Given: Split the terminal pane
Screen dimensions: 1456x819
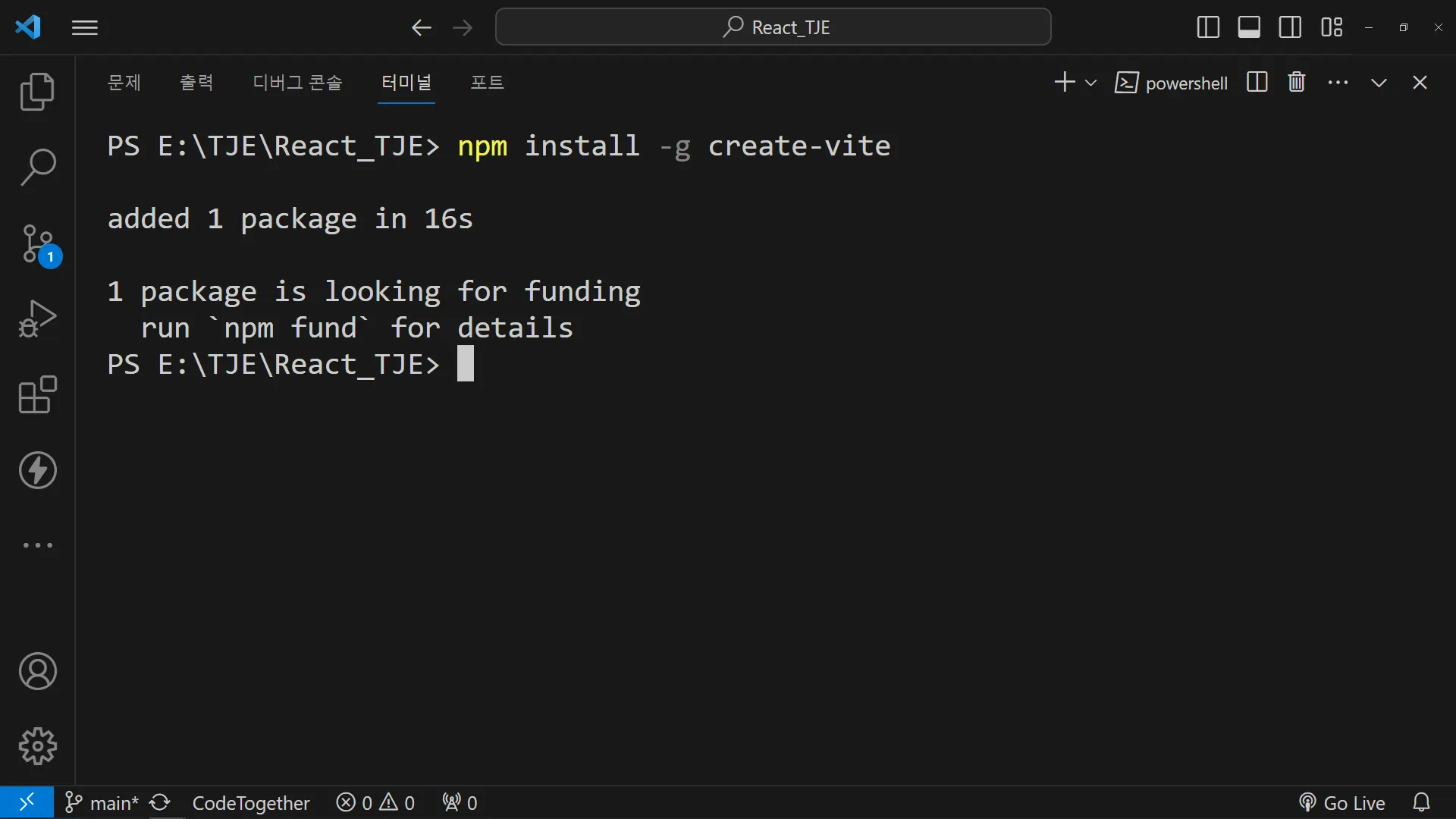Looking at the screenshot, I should point(1257,82).
